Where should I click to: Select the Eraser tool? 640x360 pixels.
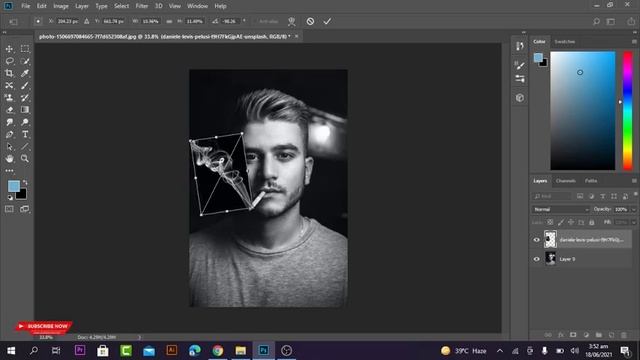9,110
